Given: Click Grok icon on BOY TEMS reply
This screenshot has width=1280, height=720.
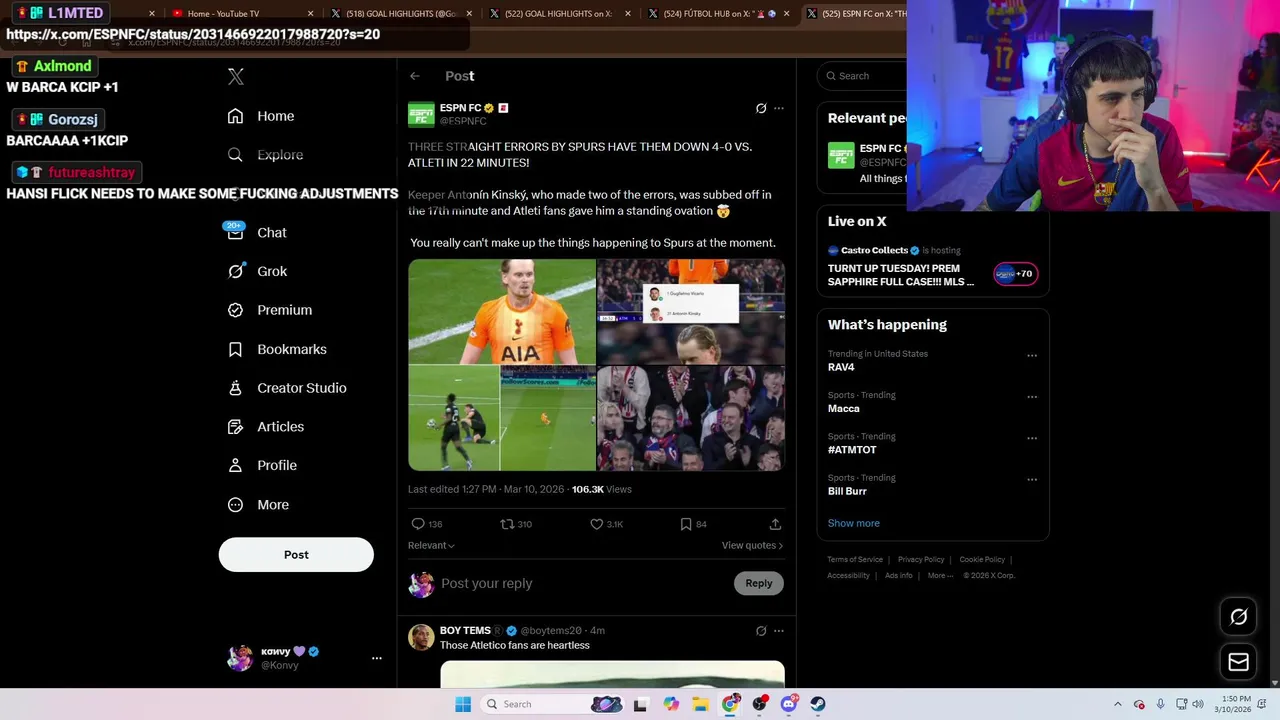Looking at the screenshot, I should pyautogui.click(x=761, y=631).
